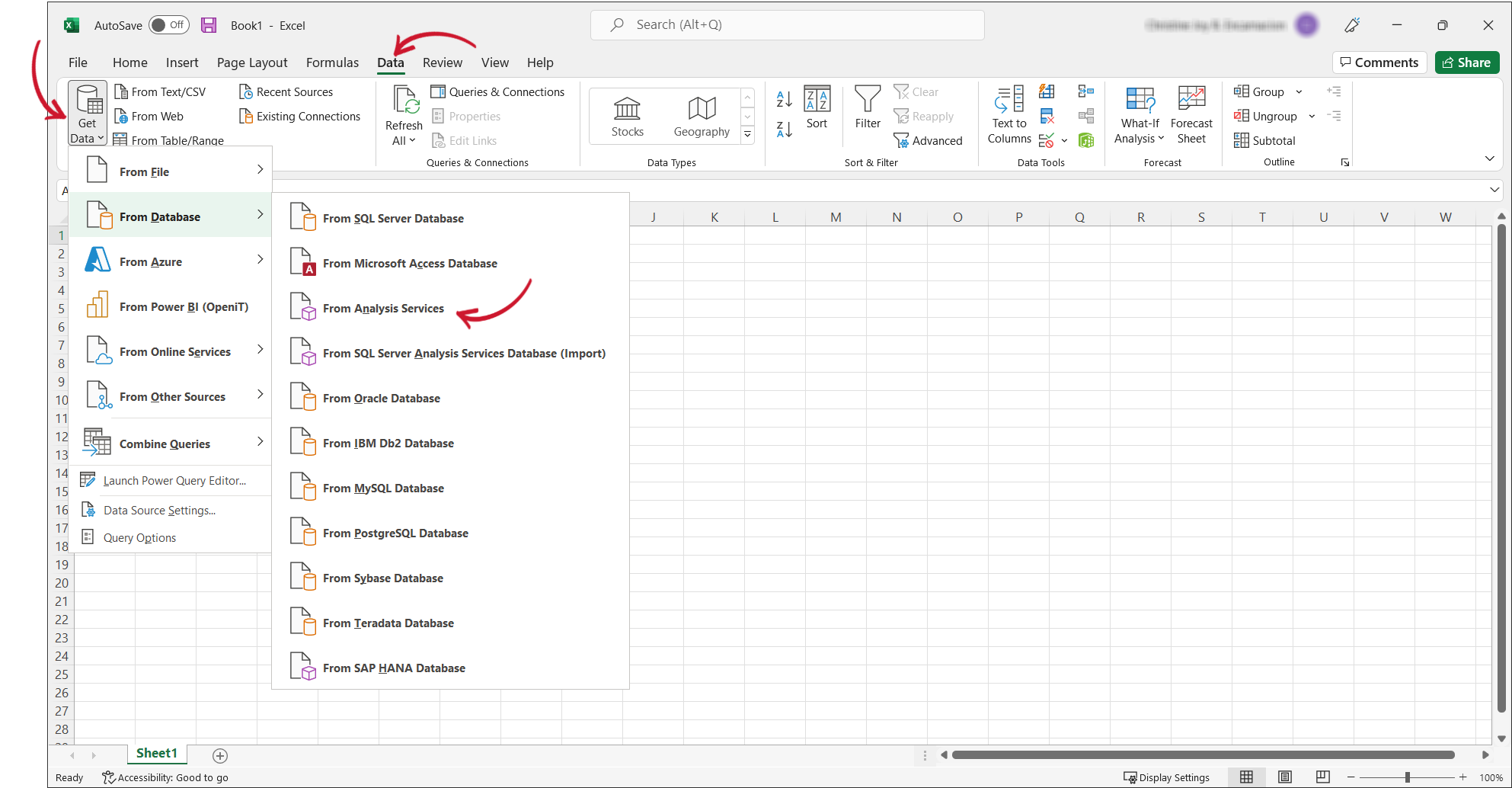The height and width of the screenshot is (788, 1512).
Task: Create a Forecast Sheet
Action: (1191, 114)
